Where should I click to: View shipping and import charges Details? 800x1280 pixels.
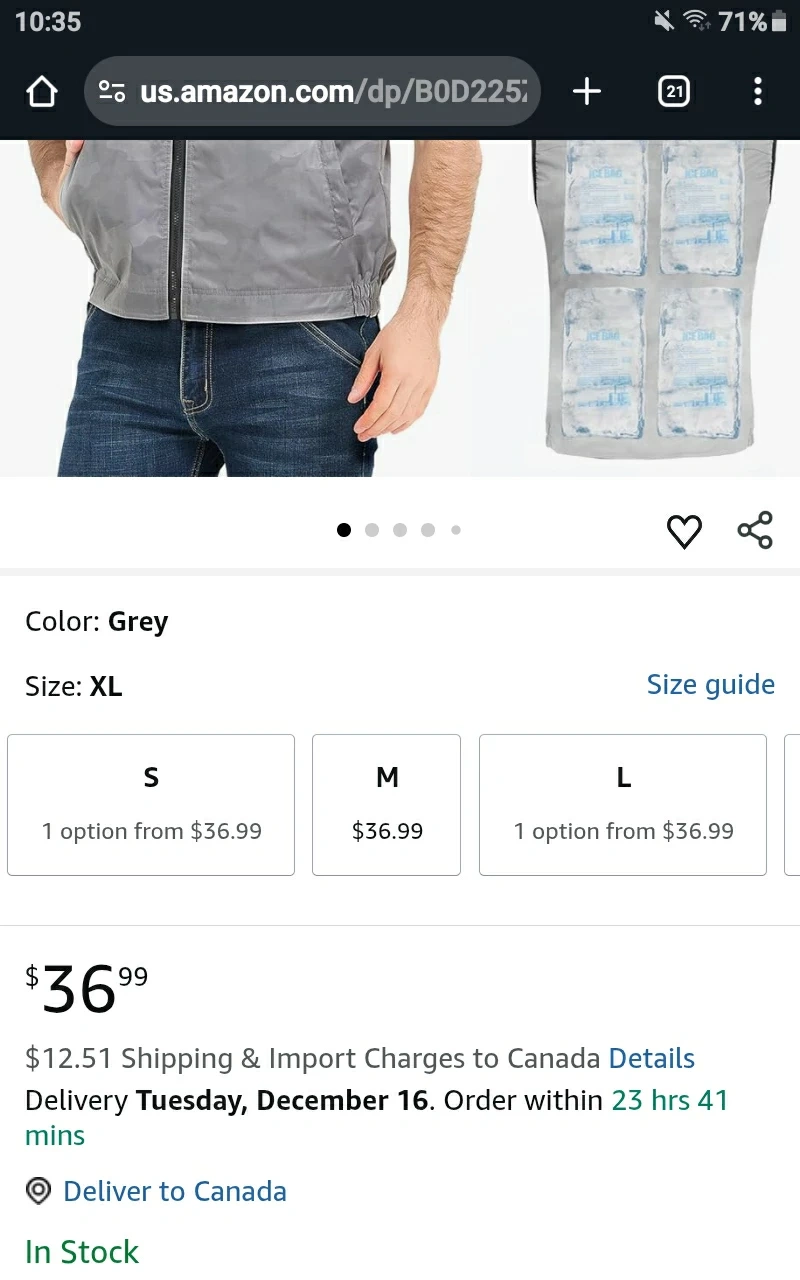pos(651,1058)
